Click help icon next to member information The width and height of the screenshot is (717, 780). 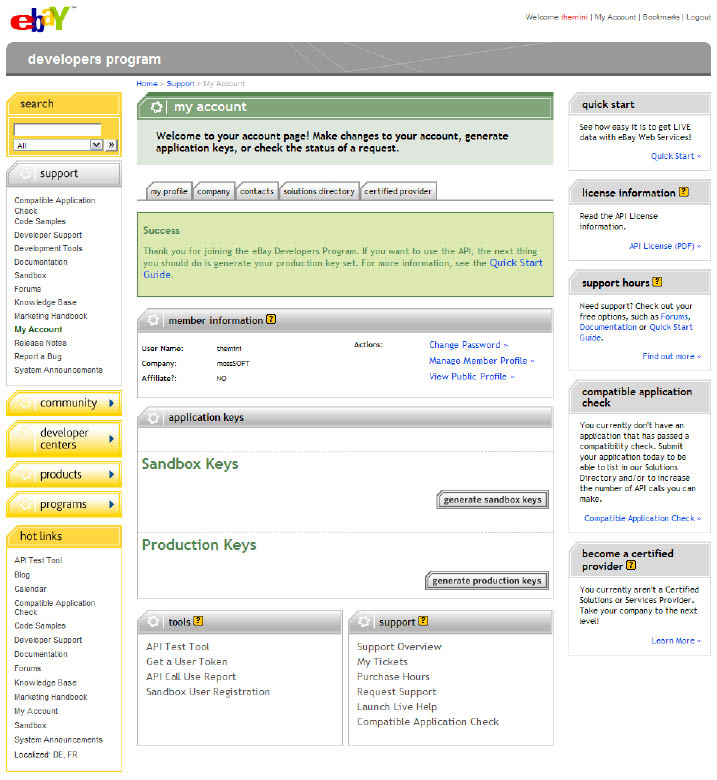(x=271, y=320)
